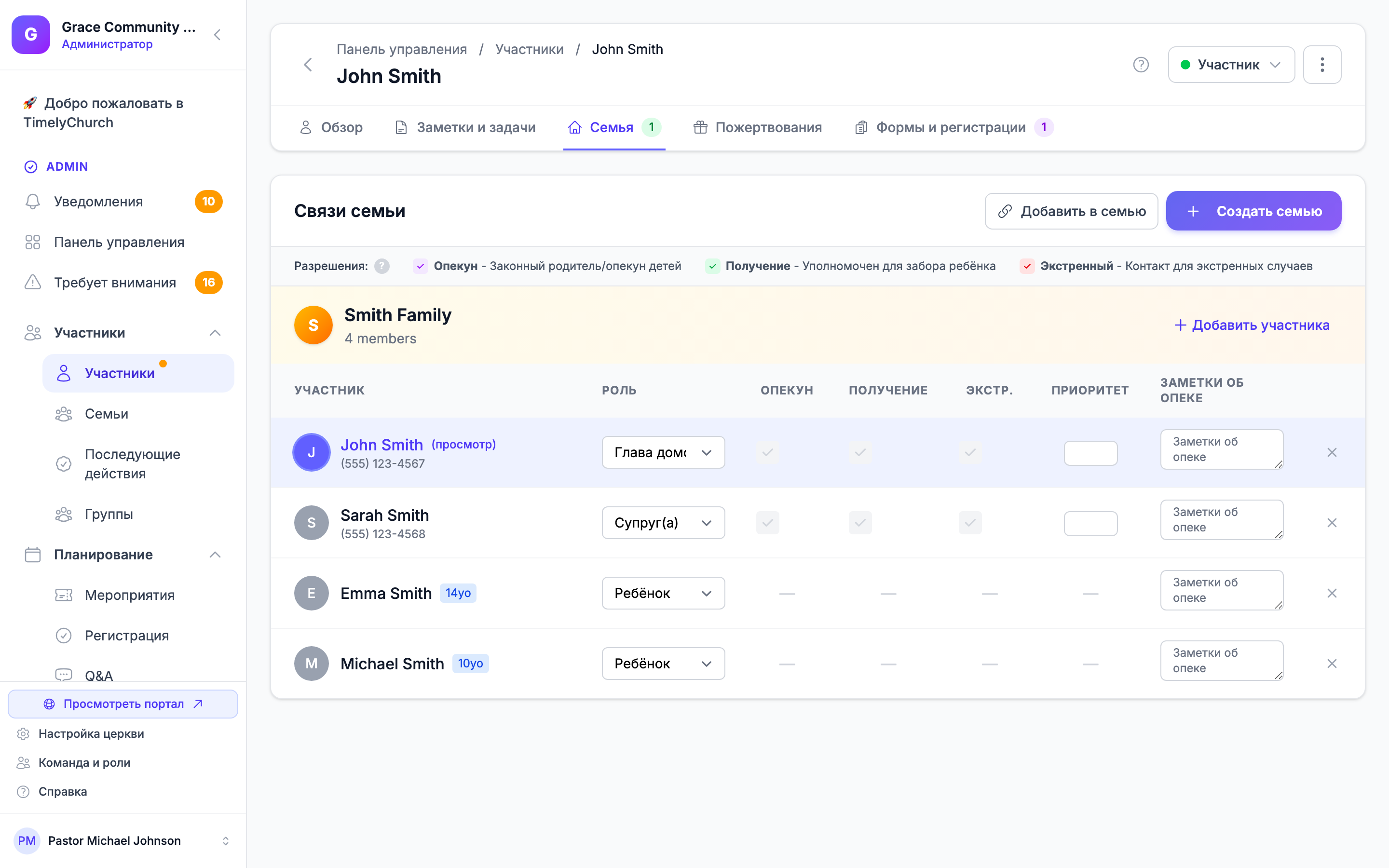Open Sarah Smith's Супруг(а) role dropdown
Image resolution: width=1389 pixels, height=868 pixels.
pyautogui.click(x=663, y=522)
